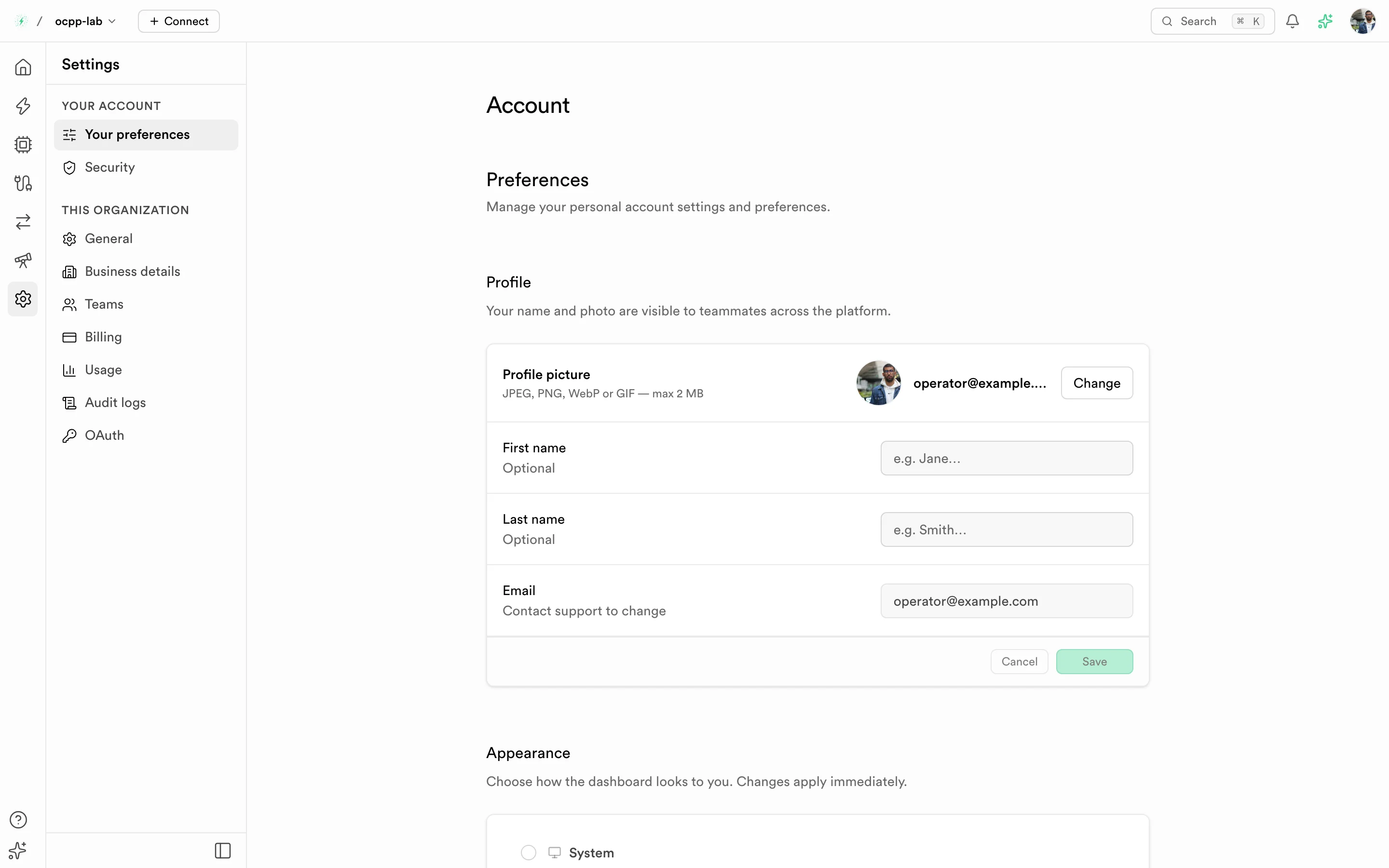Click the Connect button
Screen dimensions: 1389x868
click(178, 21)
